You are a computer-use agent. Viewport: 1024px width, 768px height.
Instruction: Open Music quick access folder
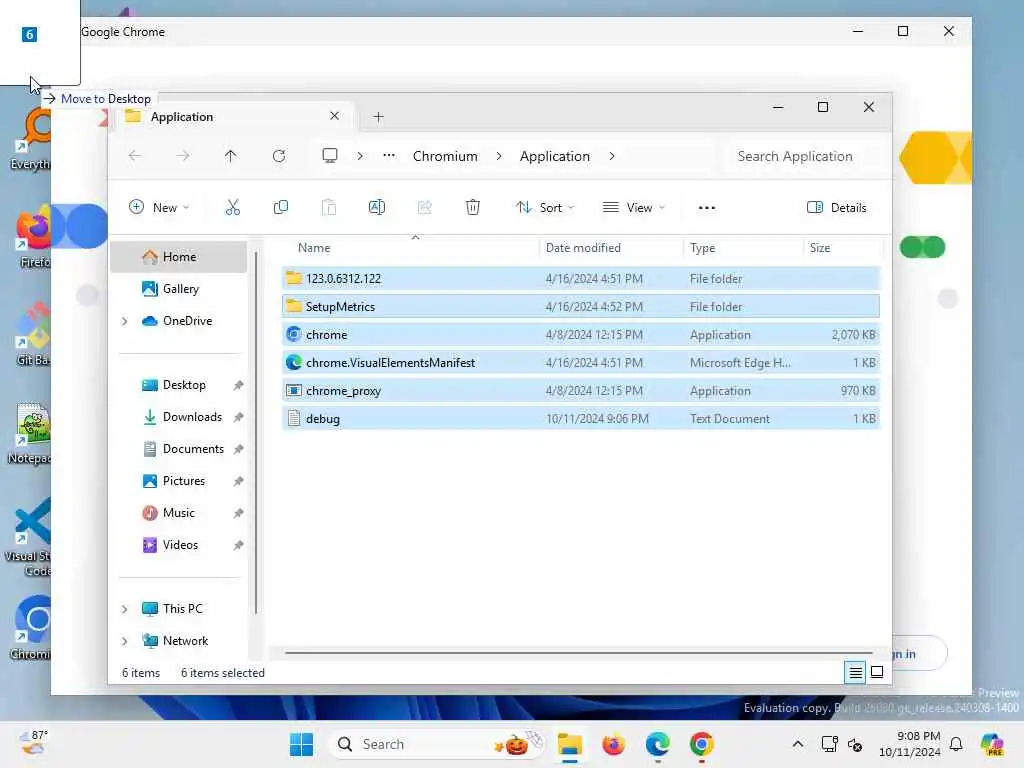click(179, 513)
